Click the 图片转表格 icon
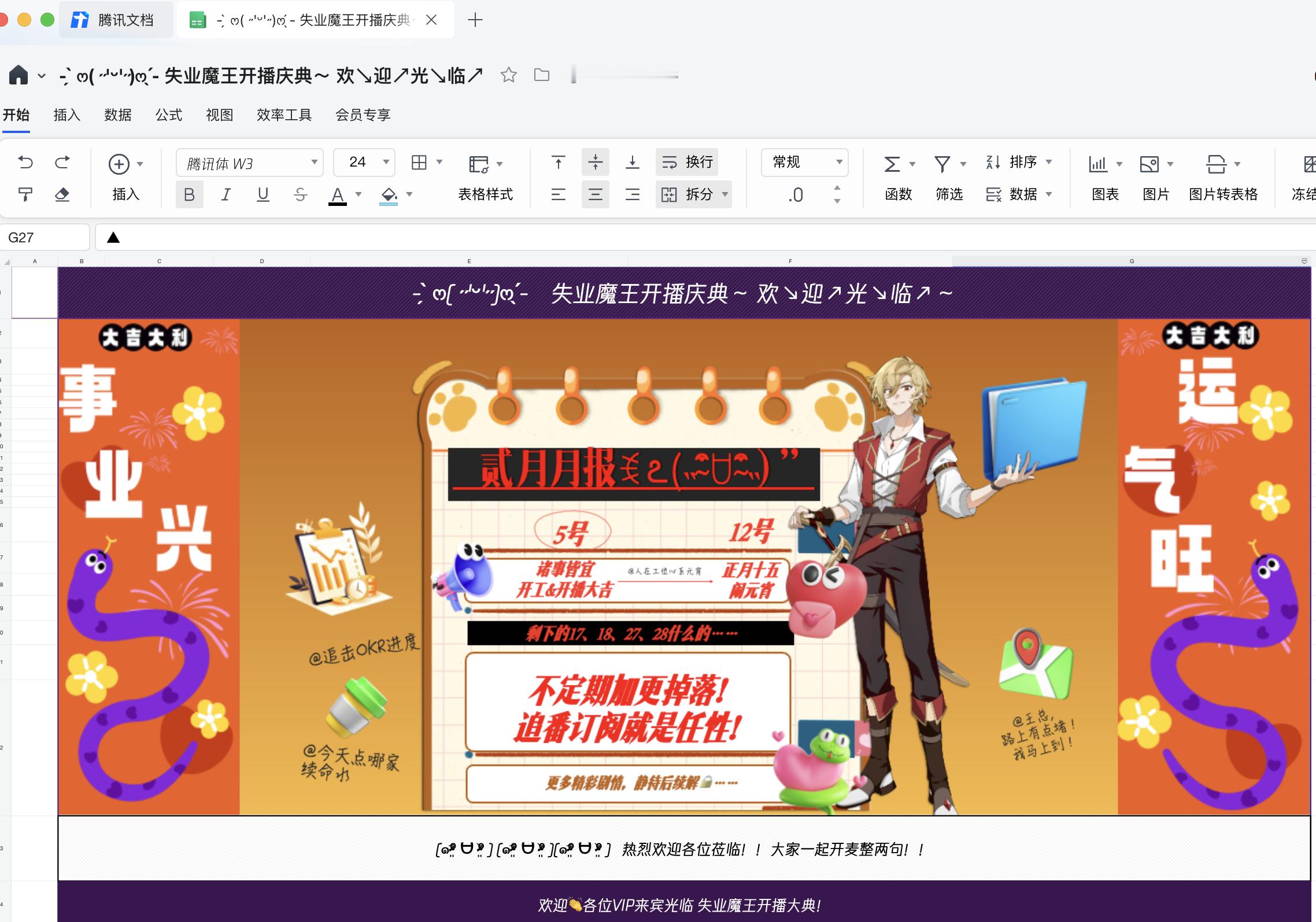The height and width of the screenshot is (922, 1316). [x=1216, y=164]
